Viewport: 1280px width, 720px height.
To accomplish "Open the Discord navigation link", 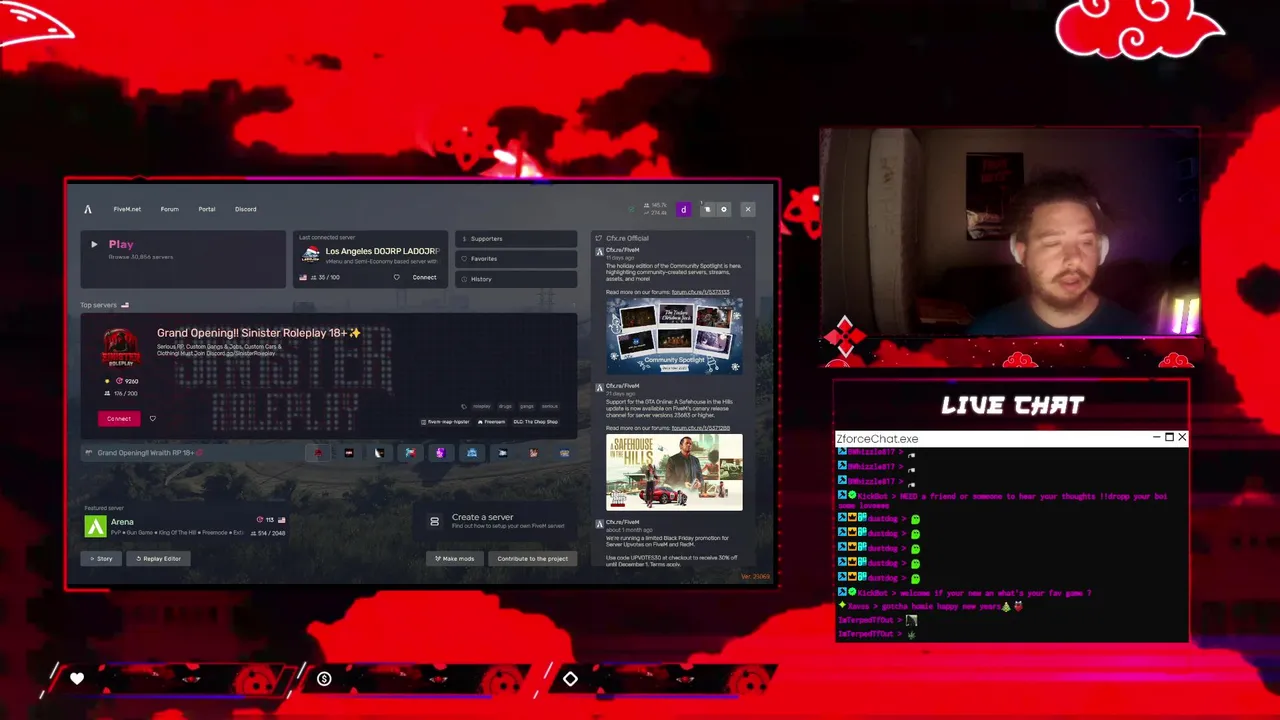I will pyautogui.click(x=246, y=209).
